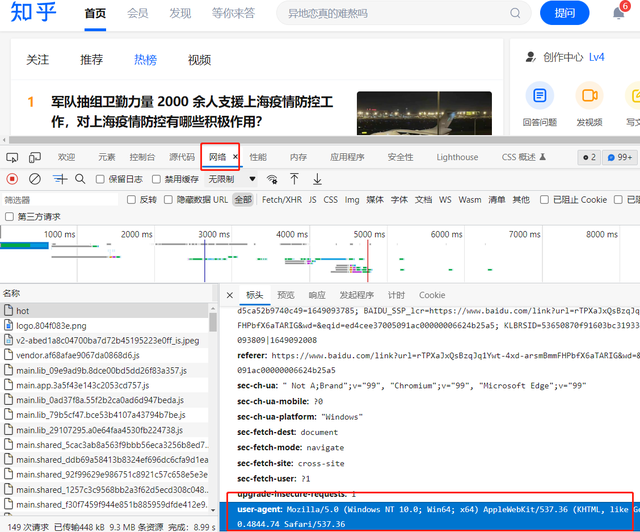Export HAR file download arrow icon
Image resolution: width=640 pixels, height=532 pixels.
(317, 179)
